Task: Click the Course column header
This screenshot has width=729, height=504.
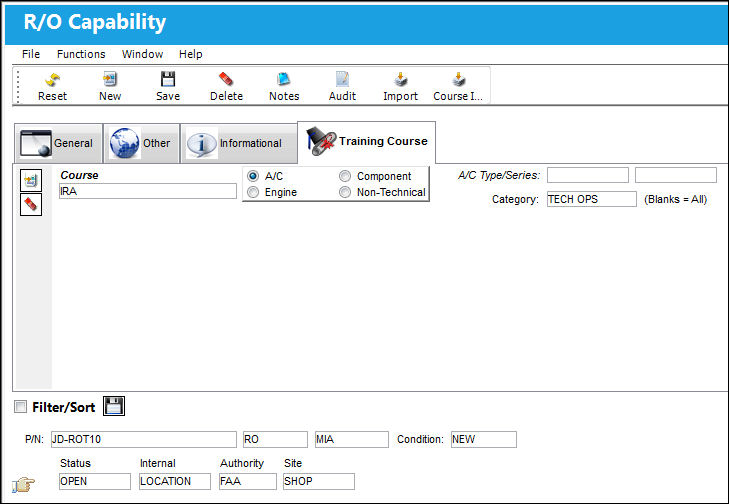Action: pos(79,175)
